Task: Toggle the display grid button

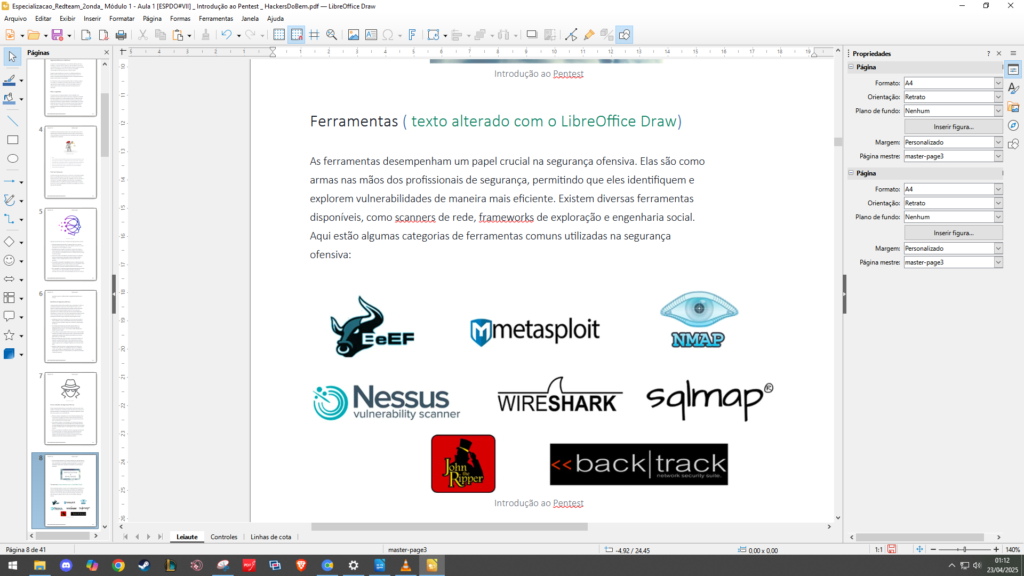Action: 279,35
